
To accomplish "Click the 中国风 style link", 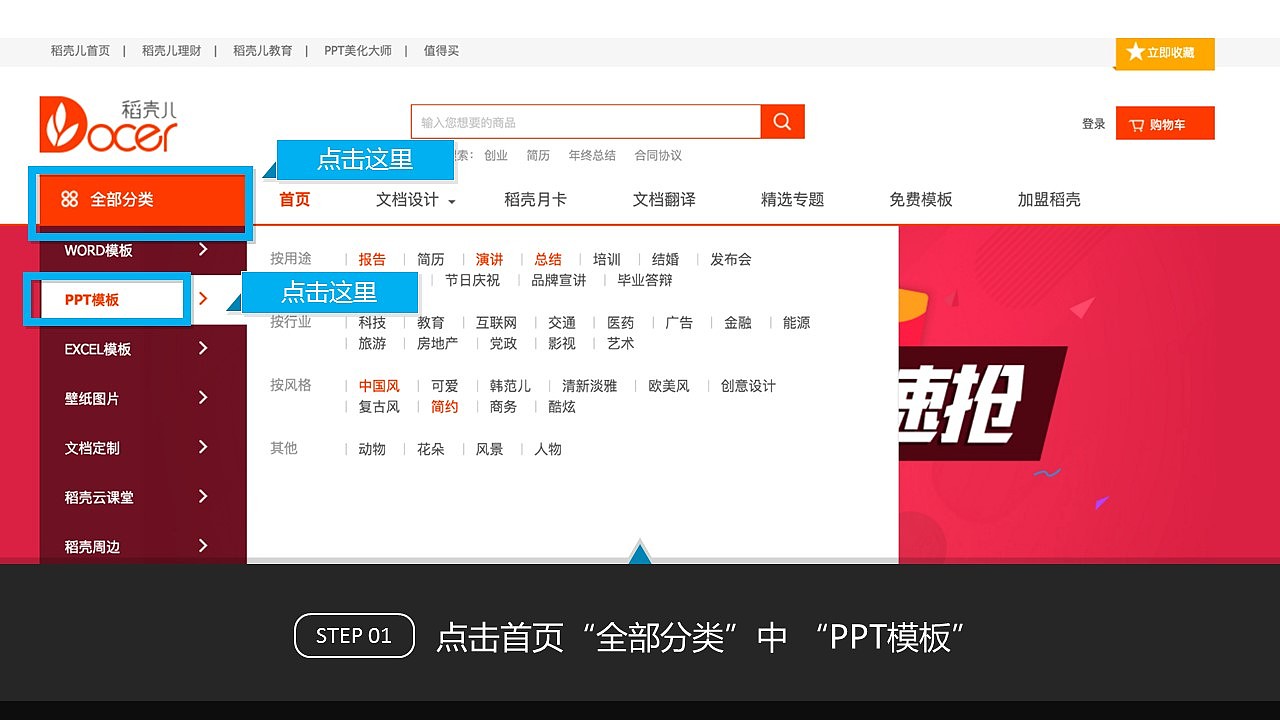I will 379,385.
